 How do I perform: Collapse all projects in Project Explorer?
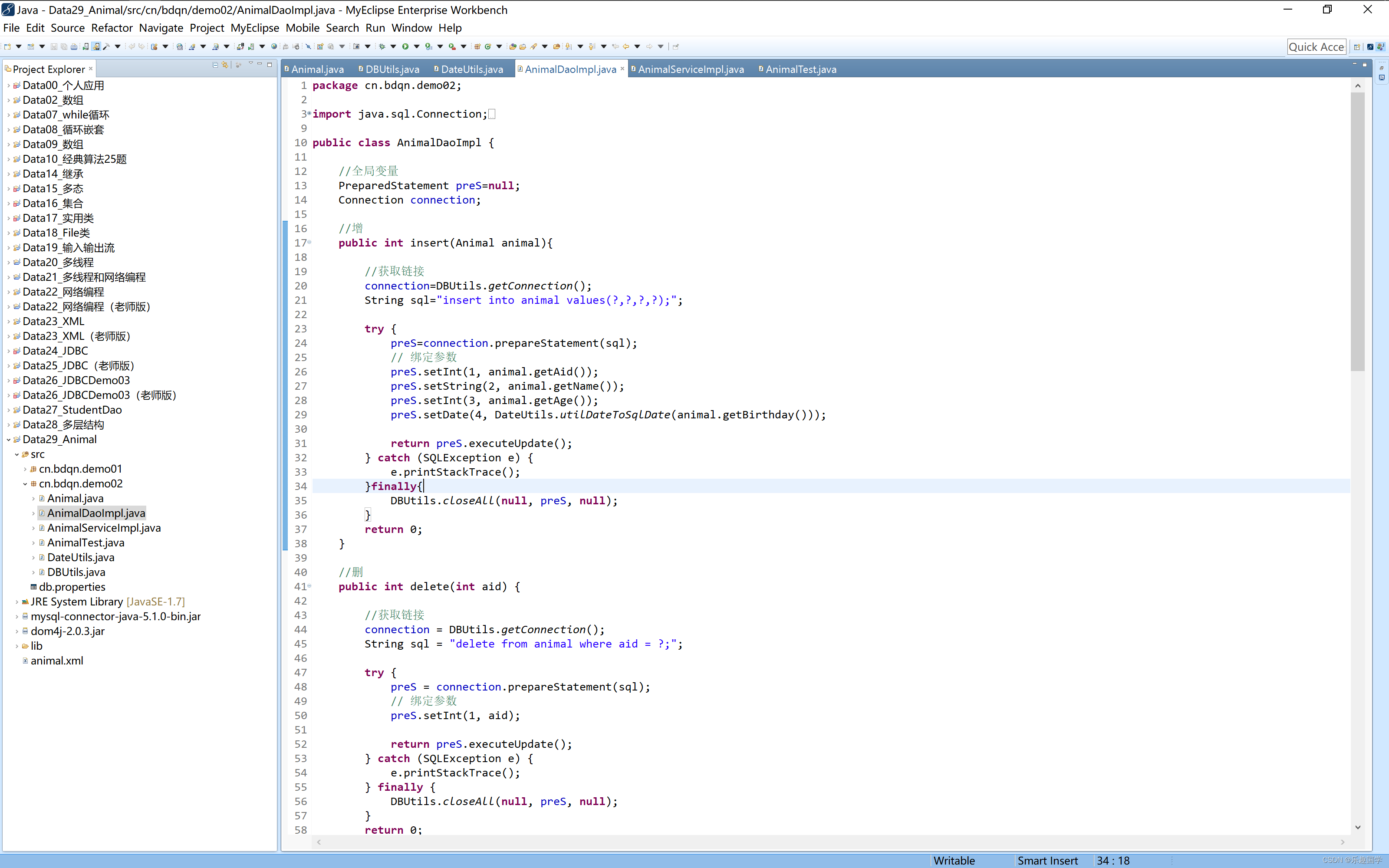pos(215,65)
